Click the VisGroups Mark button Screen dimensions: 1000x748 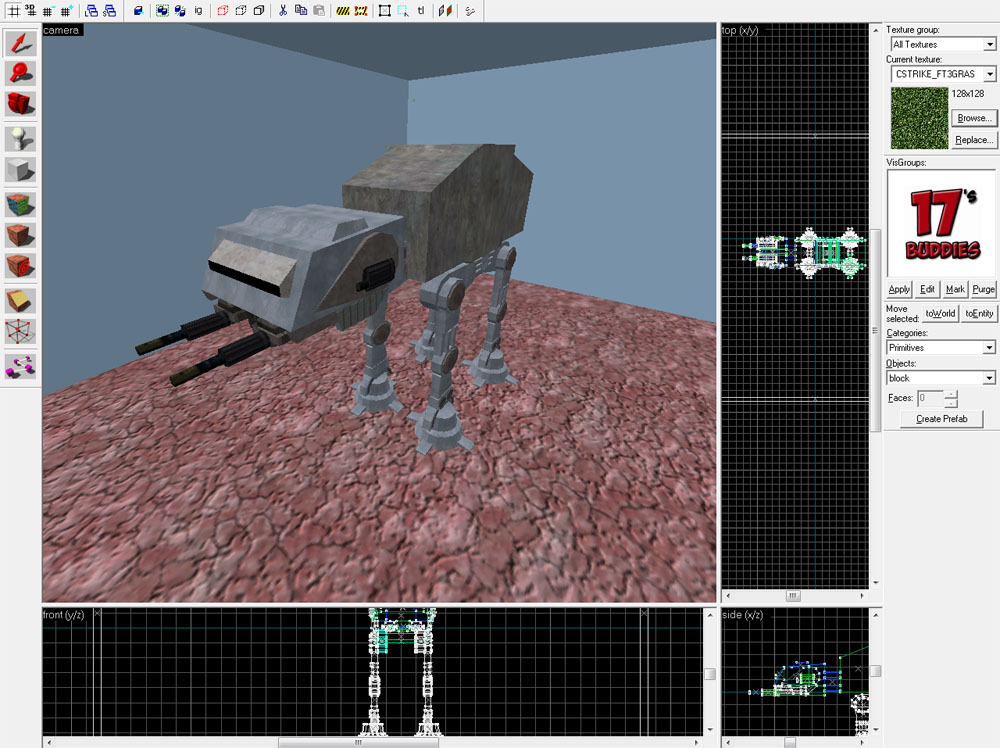pyautogui.click(x=955, y=289)
